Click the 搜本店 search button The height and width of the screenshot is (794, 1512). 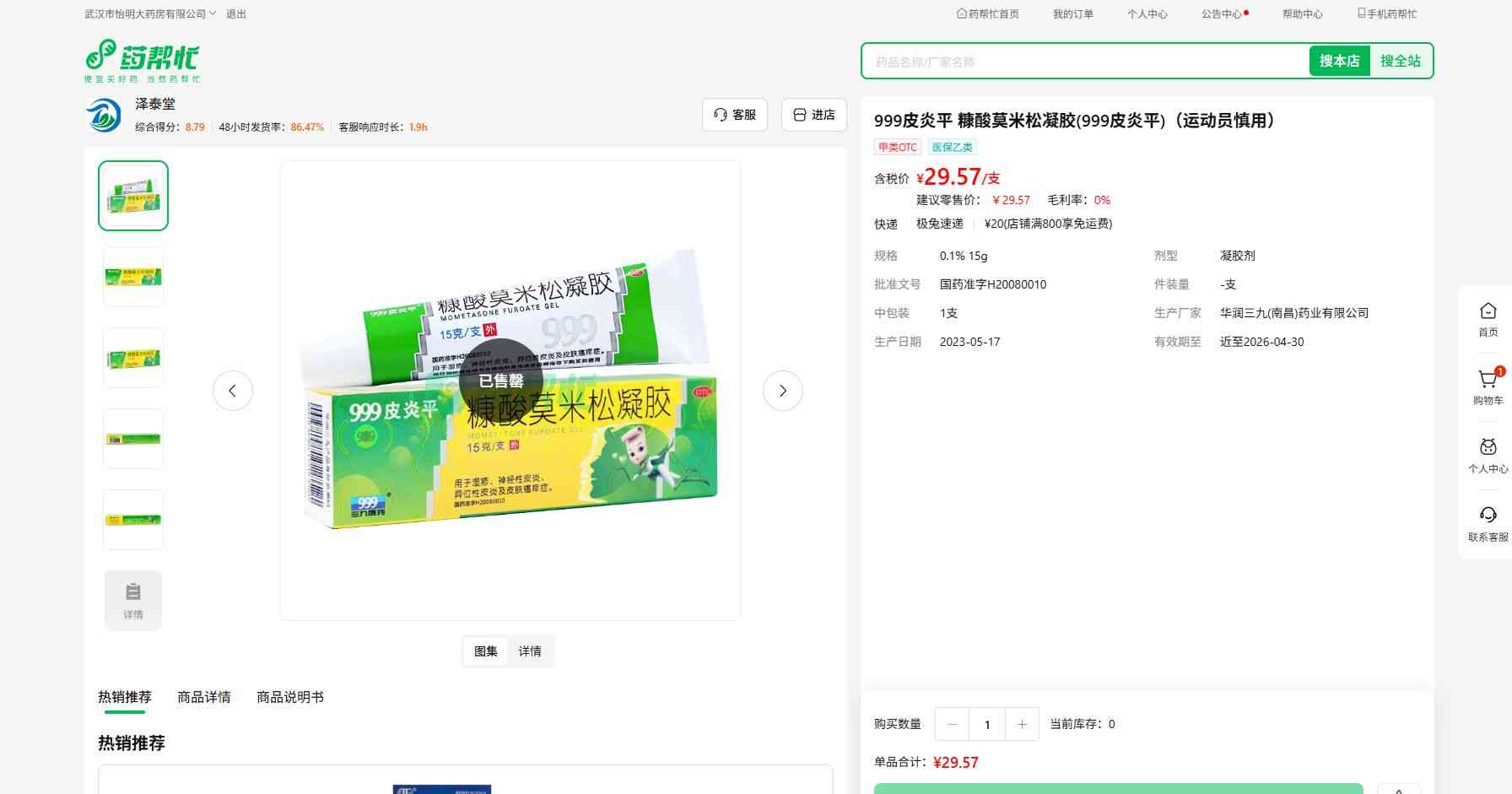(x=1339, y=62)
